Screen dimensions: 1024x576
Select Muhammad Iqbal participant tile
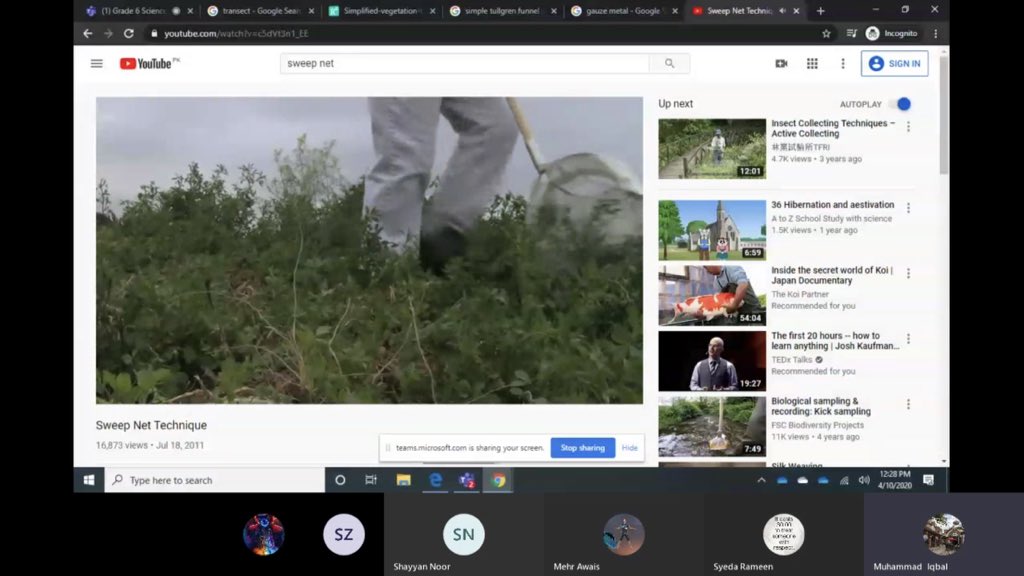(944, 534)
